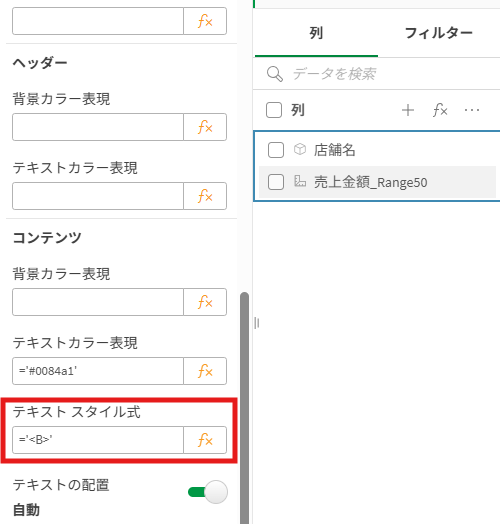
Task: Open expression editor for content background color
Action: coord(205,302)
